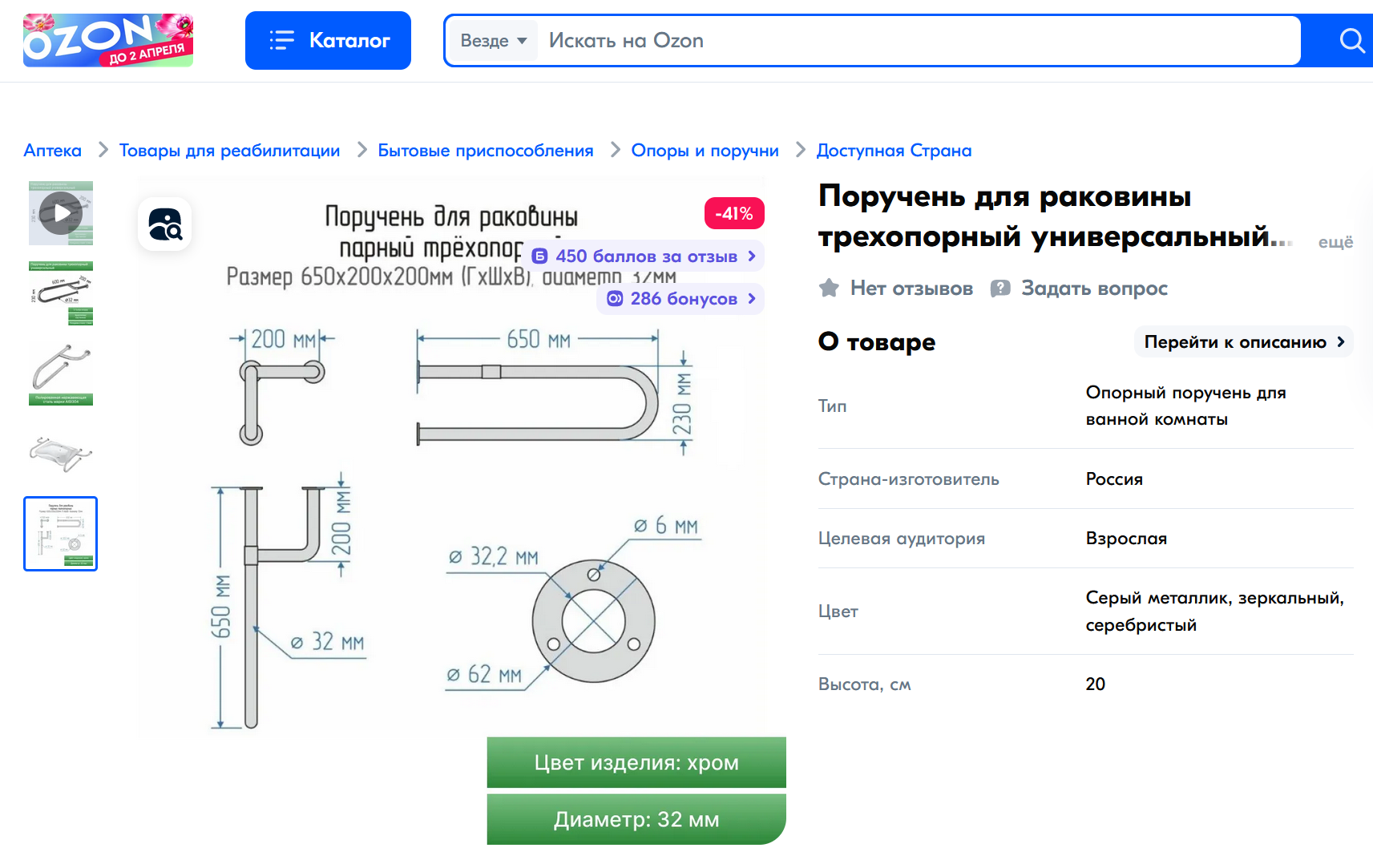Select the fourth thumbnail with sink and handrail
The image size is (1373, 868).
pos(61,454)
